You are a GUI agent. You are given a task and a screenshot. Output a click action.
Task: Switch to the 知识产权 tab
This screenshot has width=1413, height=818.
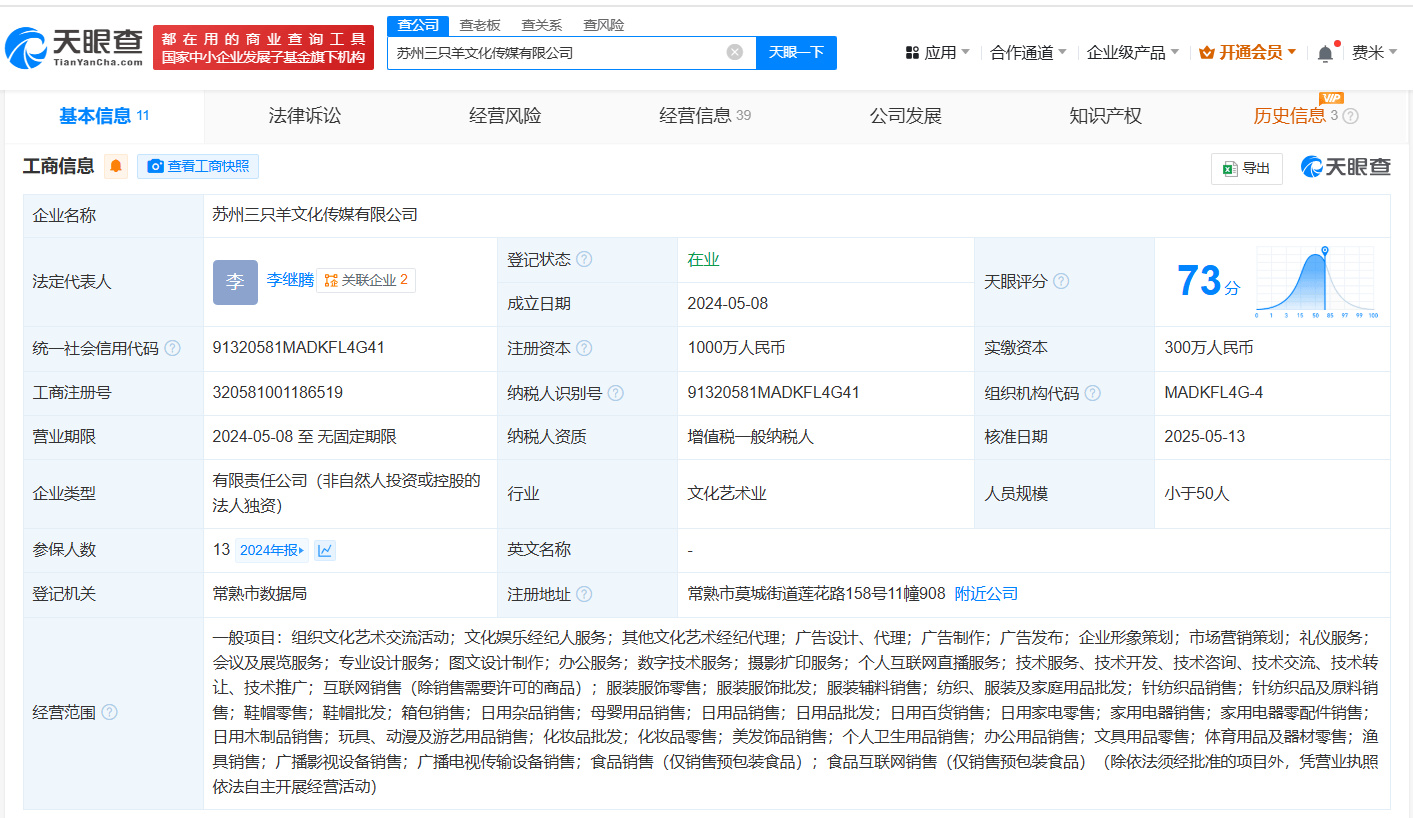click(1106, 116)
